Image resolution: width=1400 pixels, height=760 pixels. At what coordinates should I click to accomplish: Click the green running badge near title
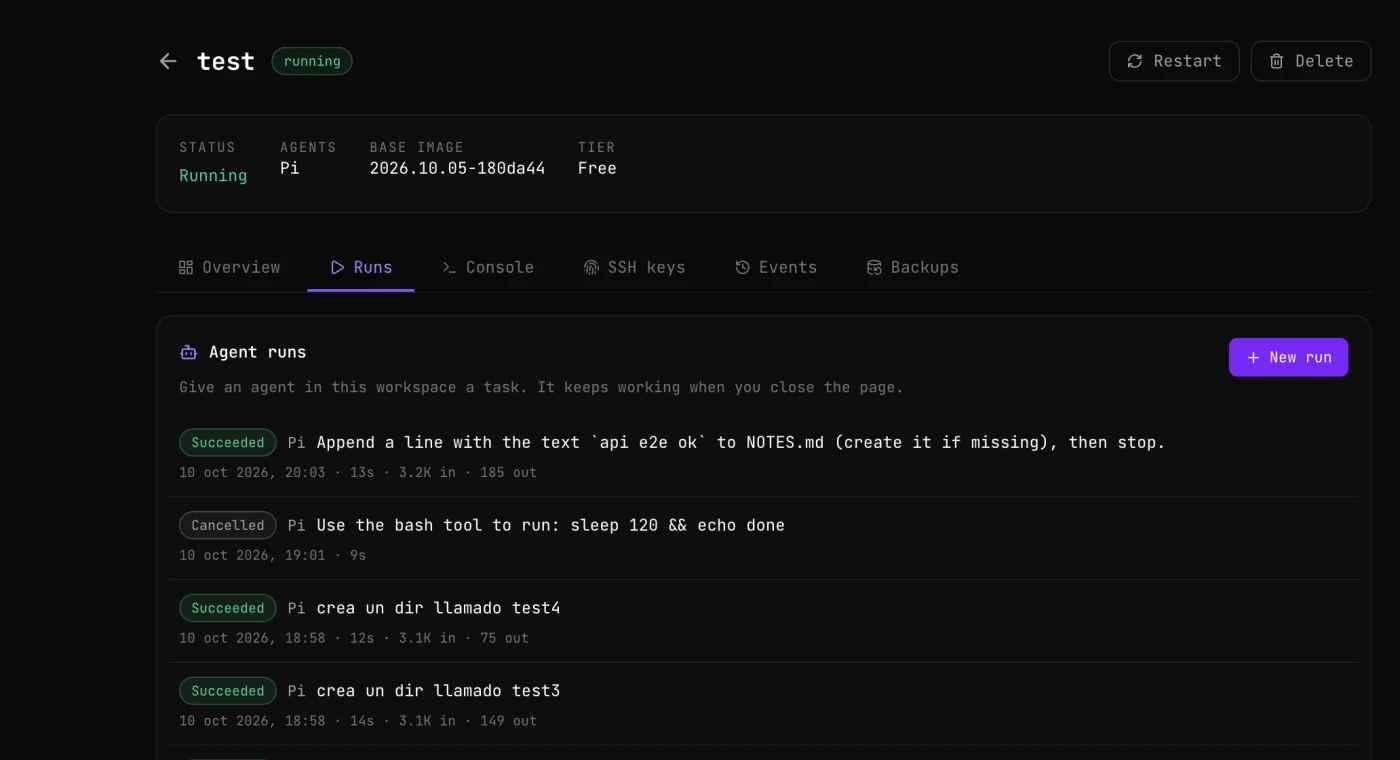click(x=312, y=61)
